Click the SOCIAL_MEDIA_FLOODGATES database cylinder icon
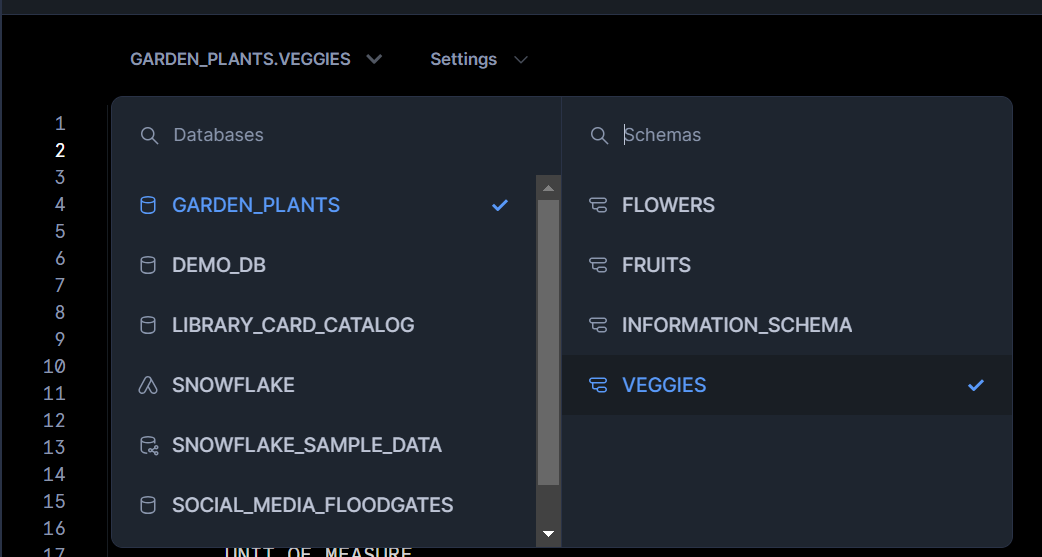 point(148,505)
